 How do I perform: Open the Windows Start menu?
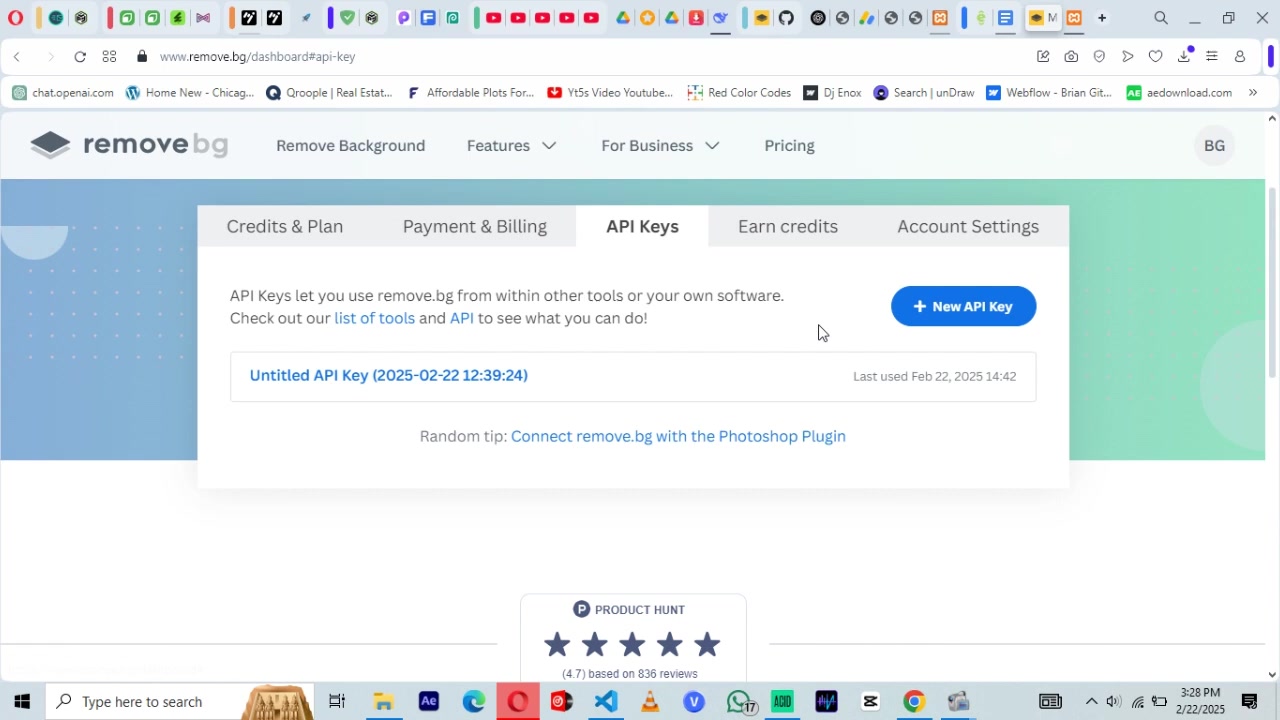(x=22, y=701)
